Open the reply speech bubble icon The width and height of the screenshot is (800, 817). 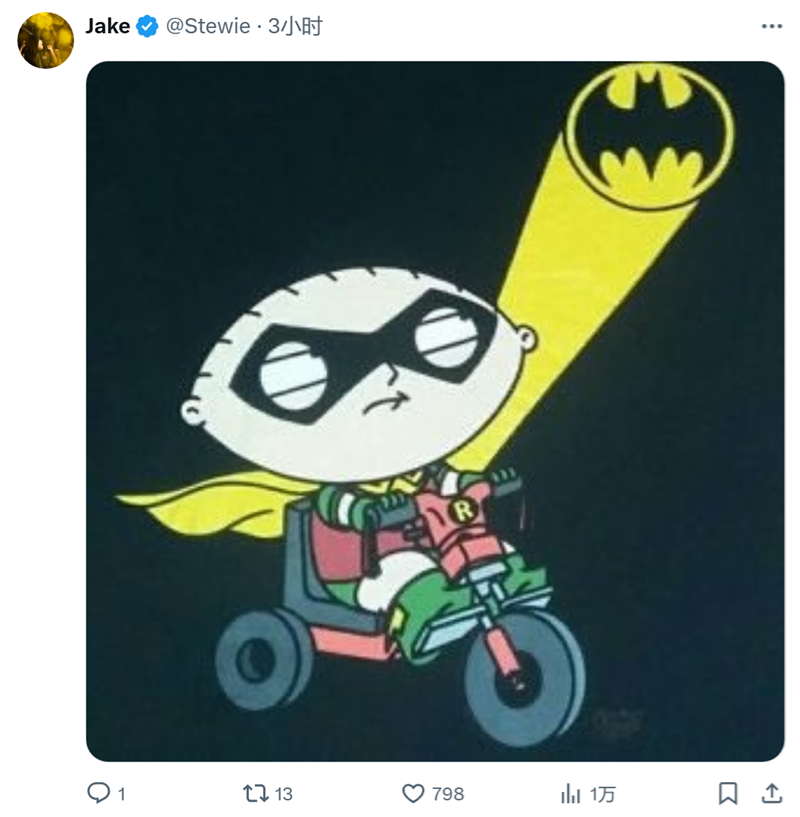98,793
